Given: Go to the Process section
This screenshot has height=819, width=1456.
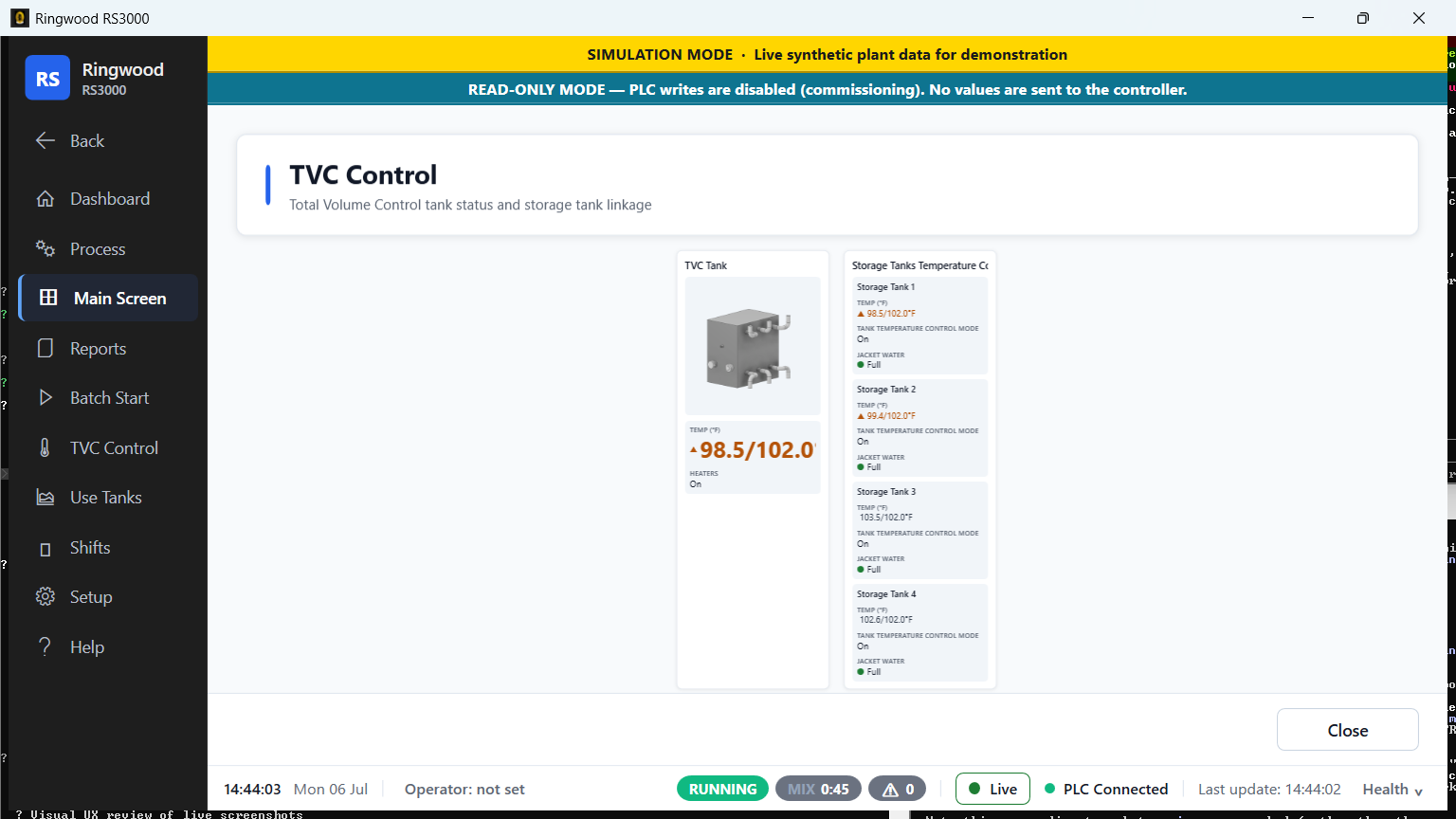Looking at the screenshot, I should click(x=108, y=248).
